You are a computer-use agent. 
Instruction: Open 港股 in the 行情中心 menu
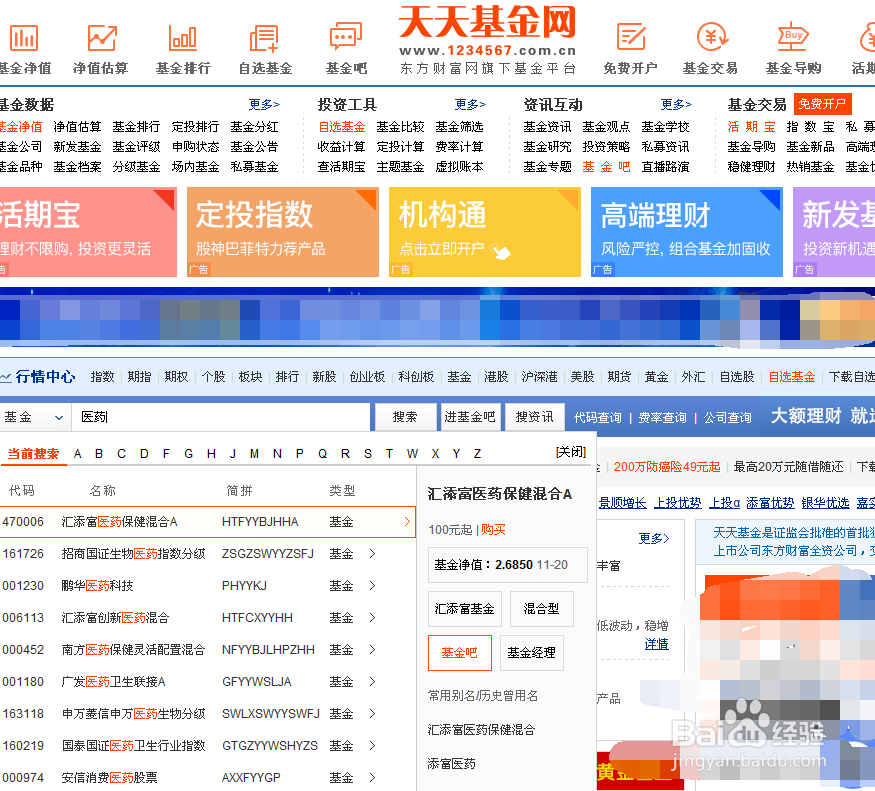496,377
